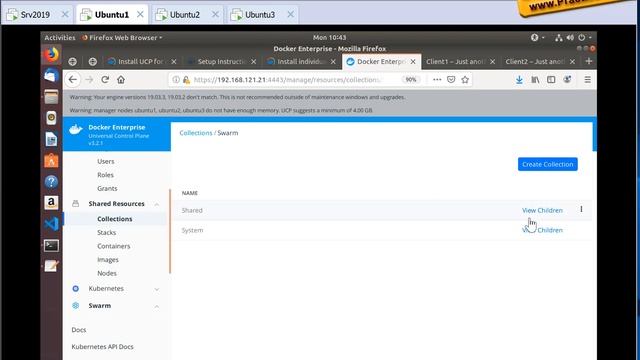Open new Firefox tab with plus
The image size is (640, 360).
click(589, 61)
